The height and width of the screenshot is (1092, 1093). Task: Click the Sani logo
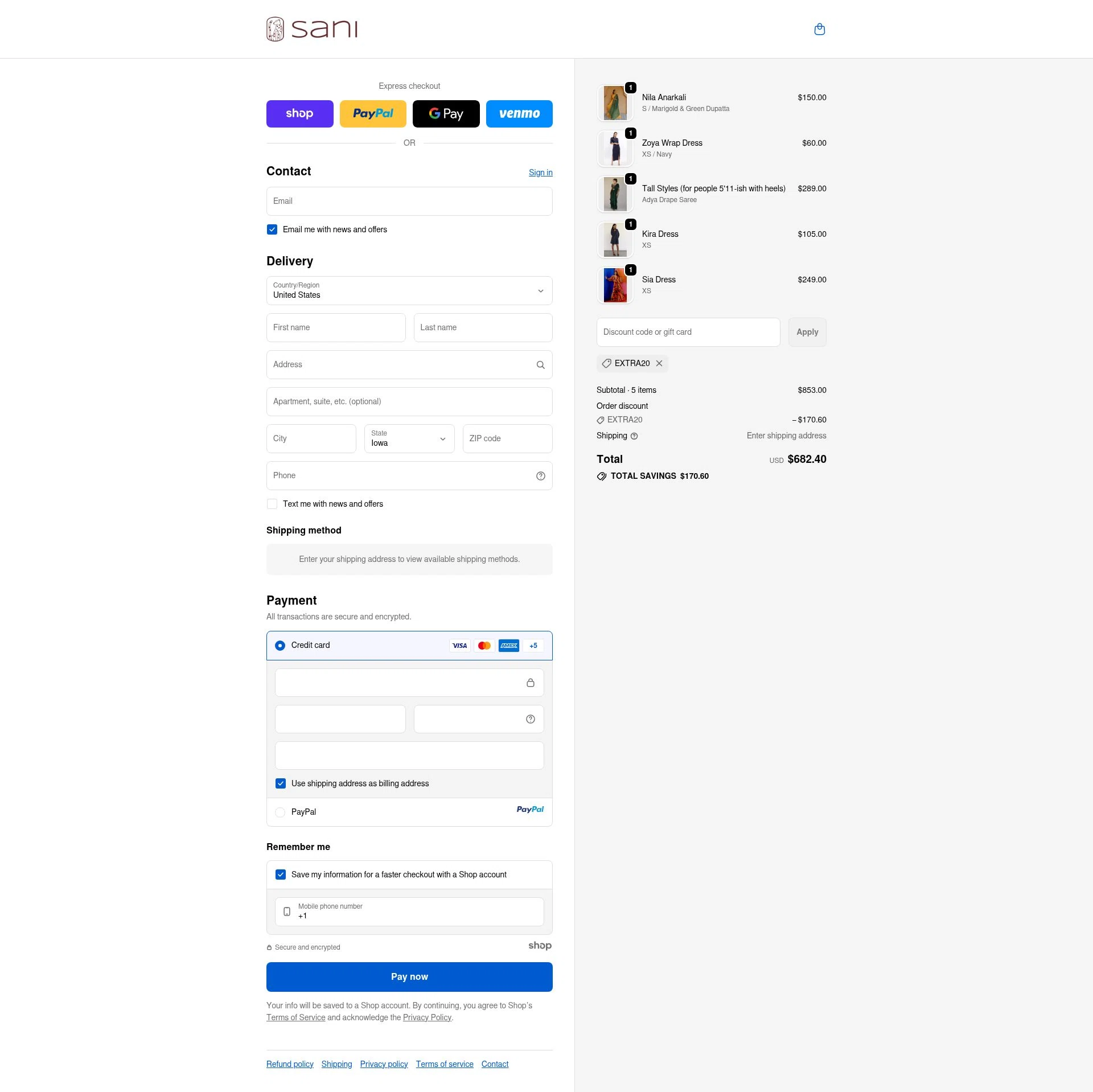tap(311, 28)
